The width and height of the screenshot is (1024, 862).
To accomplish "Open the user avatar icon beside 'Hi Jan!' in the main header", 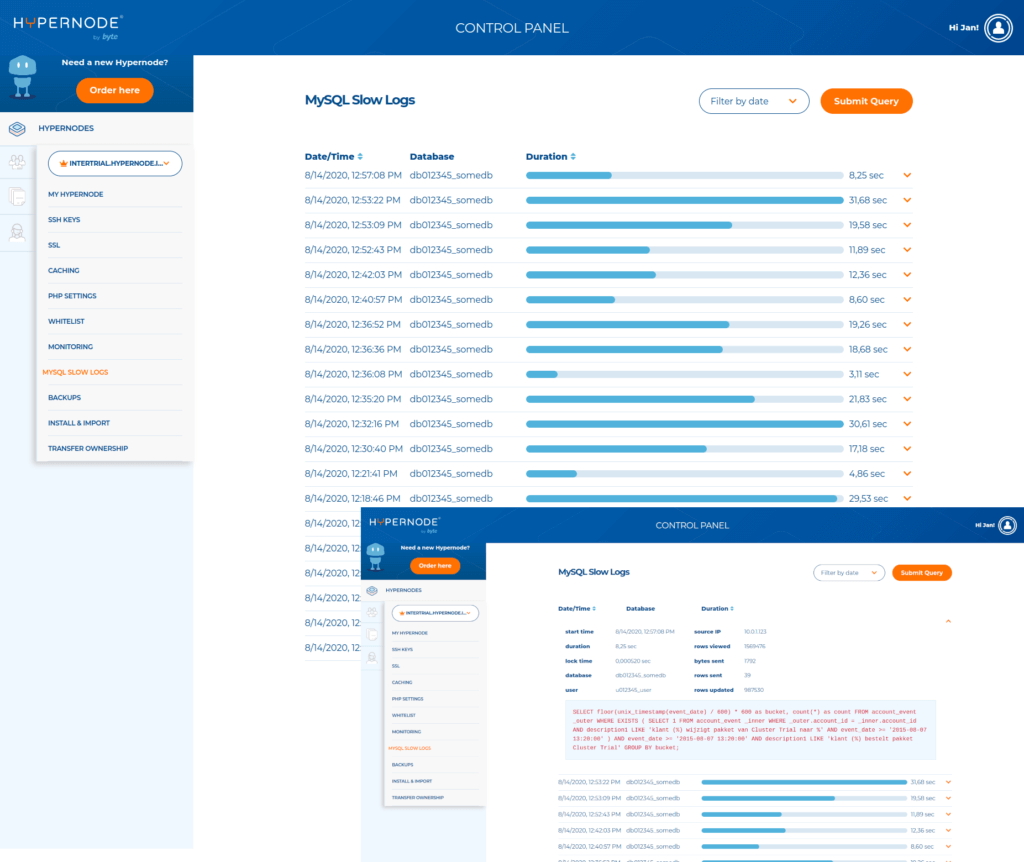I will click(x=997, y=28).
